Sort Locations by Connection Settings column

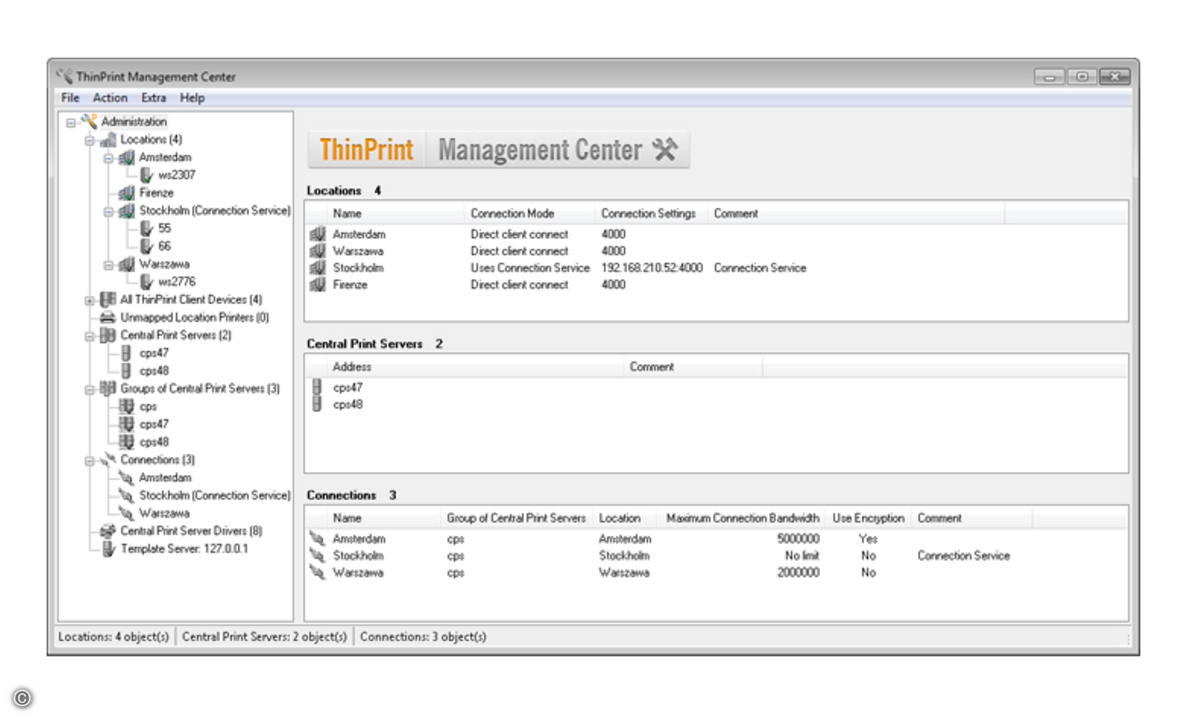650,214
